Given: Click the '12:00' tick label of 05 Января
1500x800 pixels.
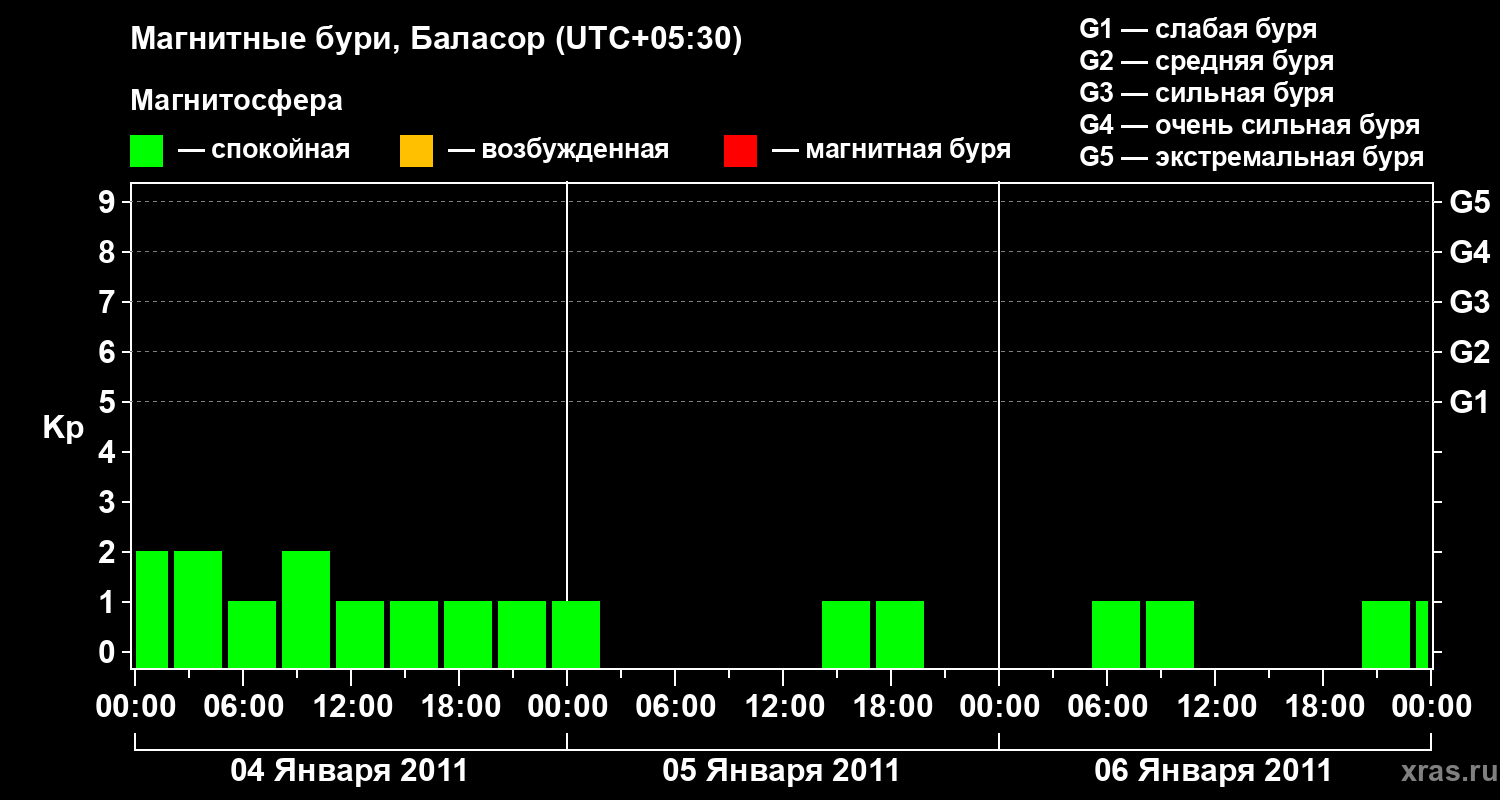Looking at the screenshot, I should point(783,707).
